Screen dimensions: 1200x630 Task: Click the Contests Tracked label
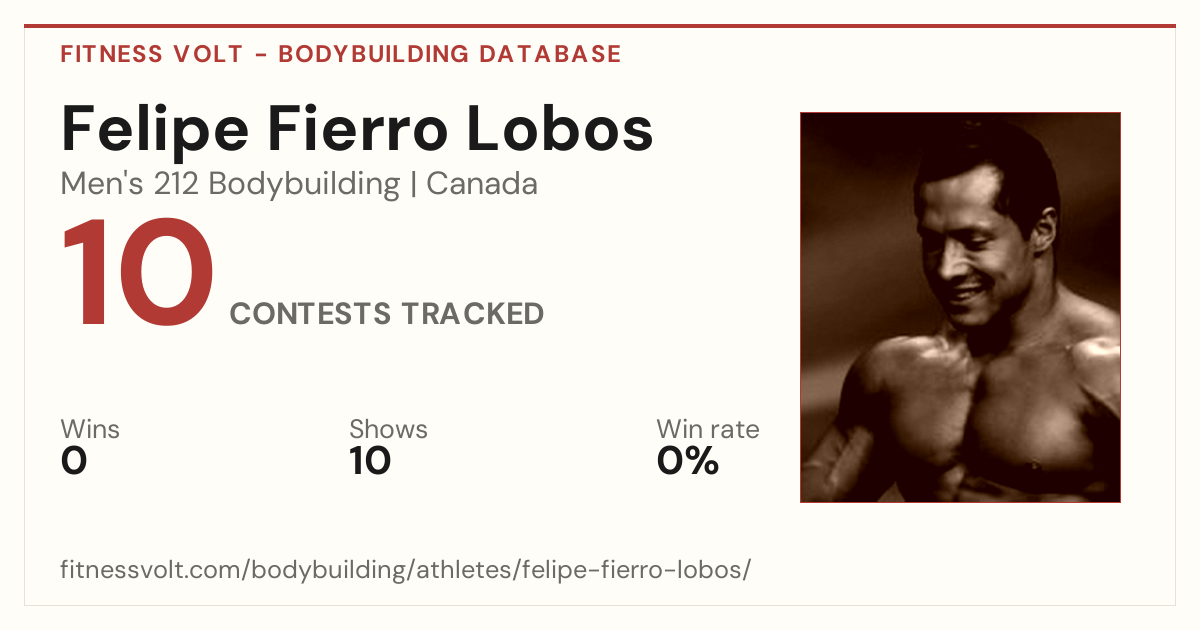(387, 314)
